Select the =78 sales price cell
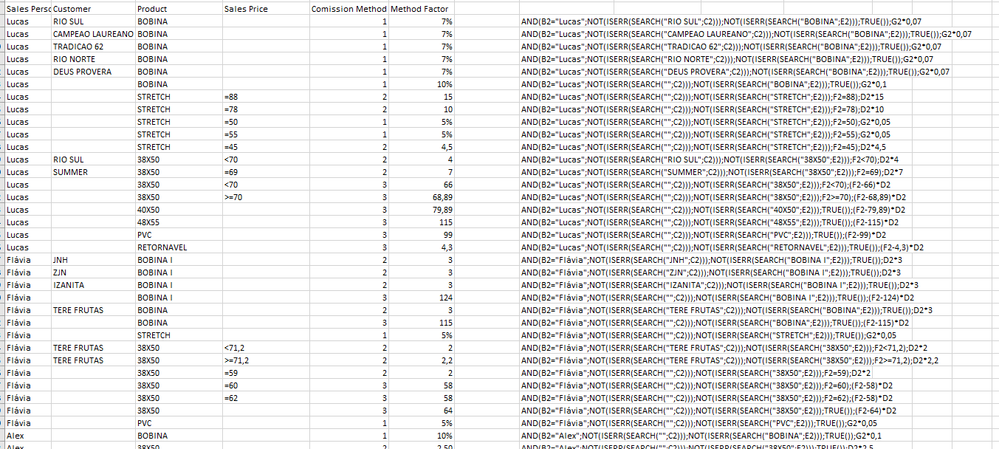The image size is (999, 449). tap(266, 110)
